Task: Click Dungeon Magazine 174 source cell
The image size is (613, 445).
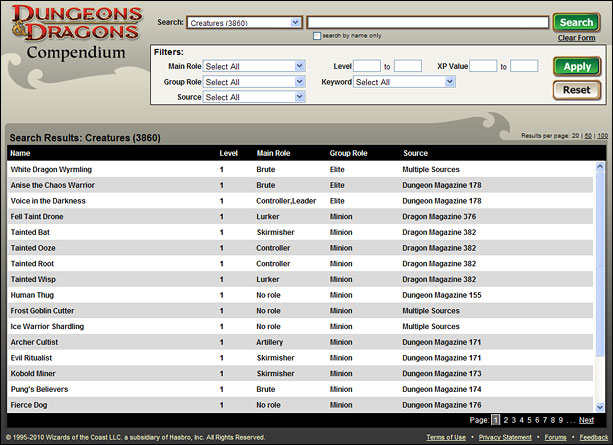Action: pyautogui.click(x=442, y=389)
